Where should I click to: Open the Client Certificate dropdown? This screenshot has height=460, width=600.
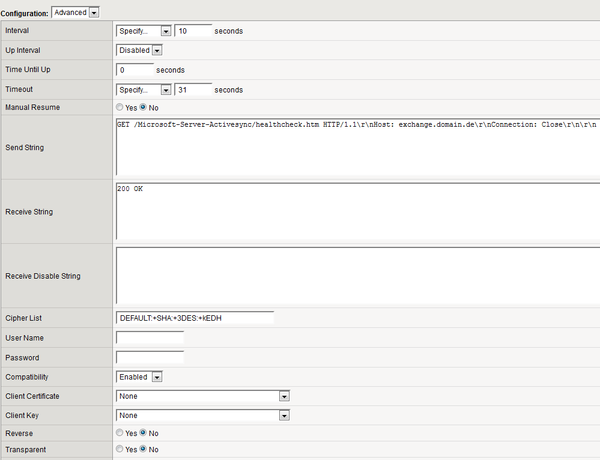click(203, 396)
